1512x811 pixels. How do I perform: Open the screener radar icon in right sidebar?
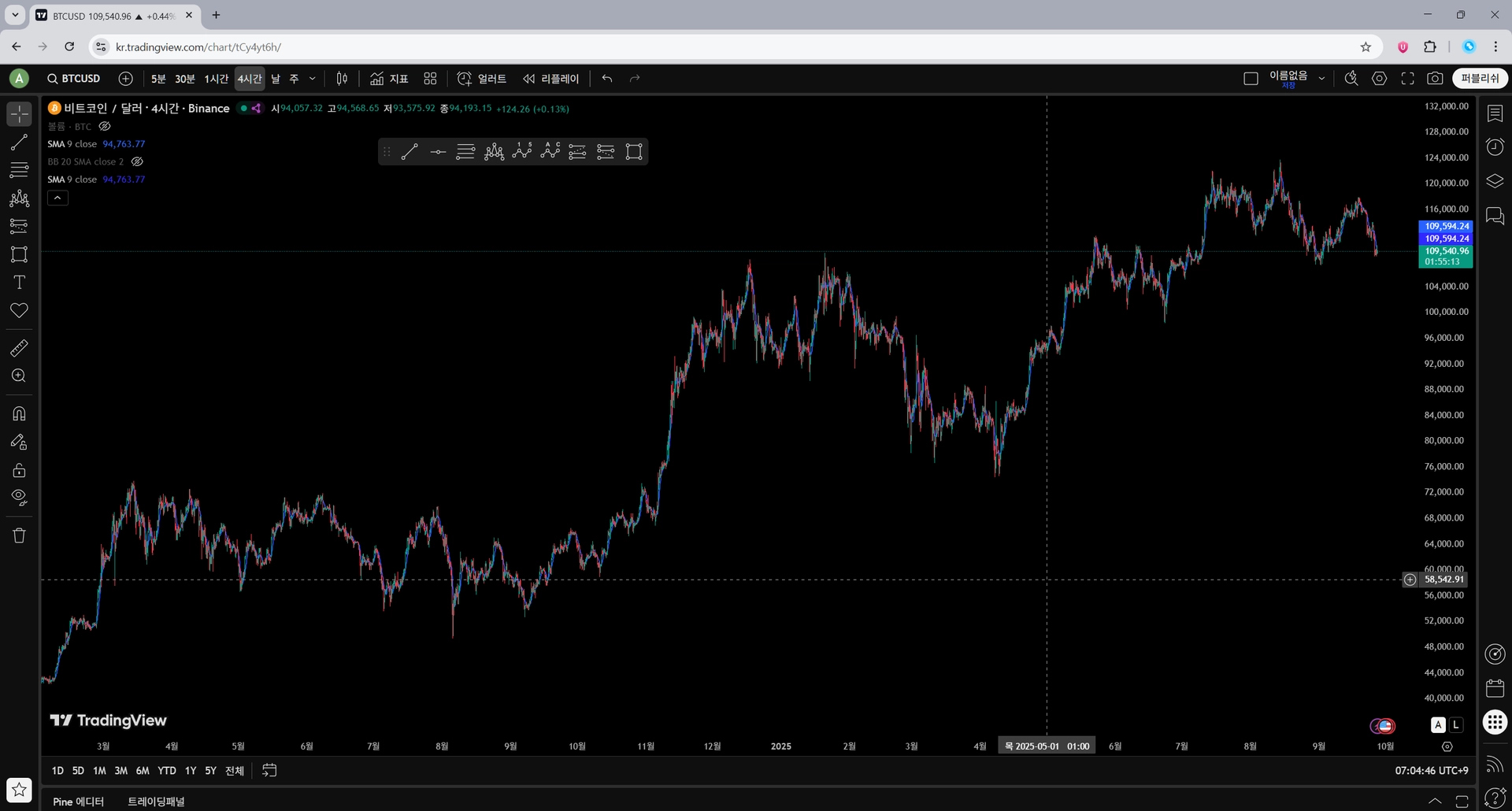(x=1495, y=654)
